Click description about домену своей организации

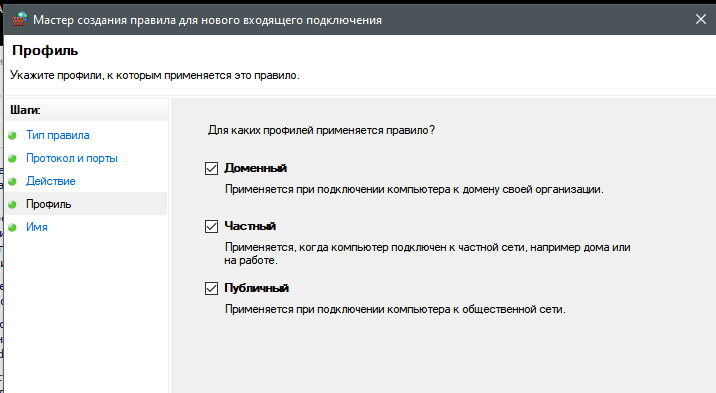pyautogui.click(x=414, y=189)
